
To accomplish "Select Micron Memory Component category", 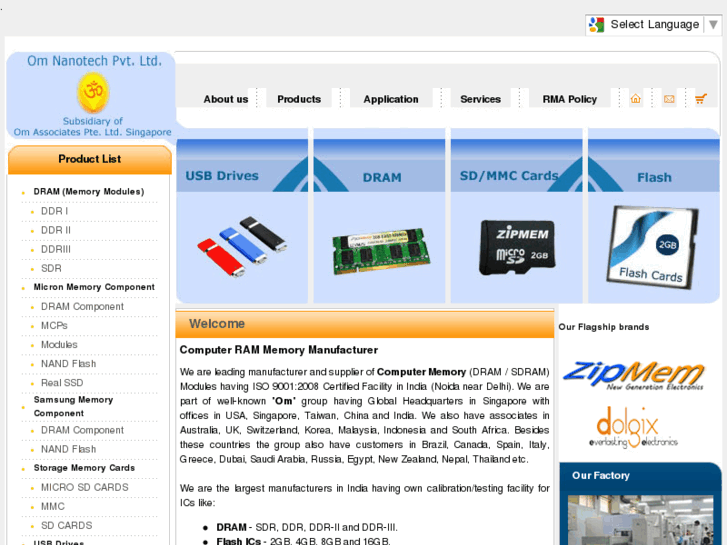I will [x=94, y=287].
